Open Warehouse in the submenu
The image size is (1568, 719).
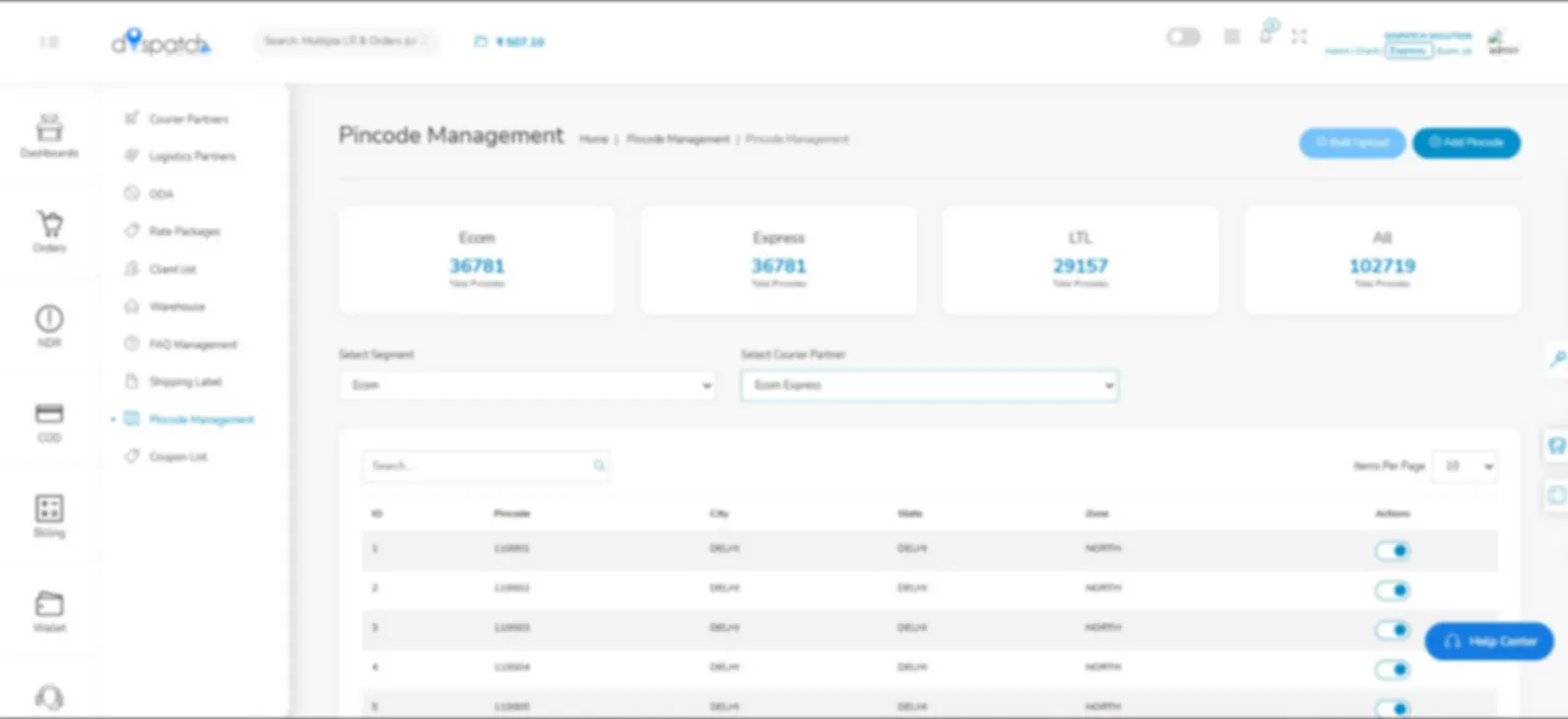coord(176,307)
